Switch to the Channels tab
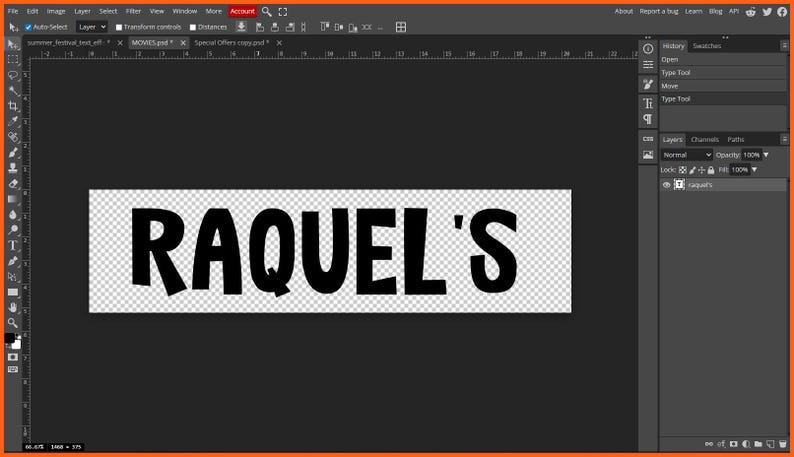The width and height of the screenshot is (794, 457). (704, 139)
